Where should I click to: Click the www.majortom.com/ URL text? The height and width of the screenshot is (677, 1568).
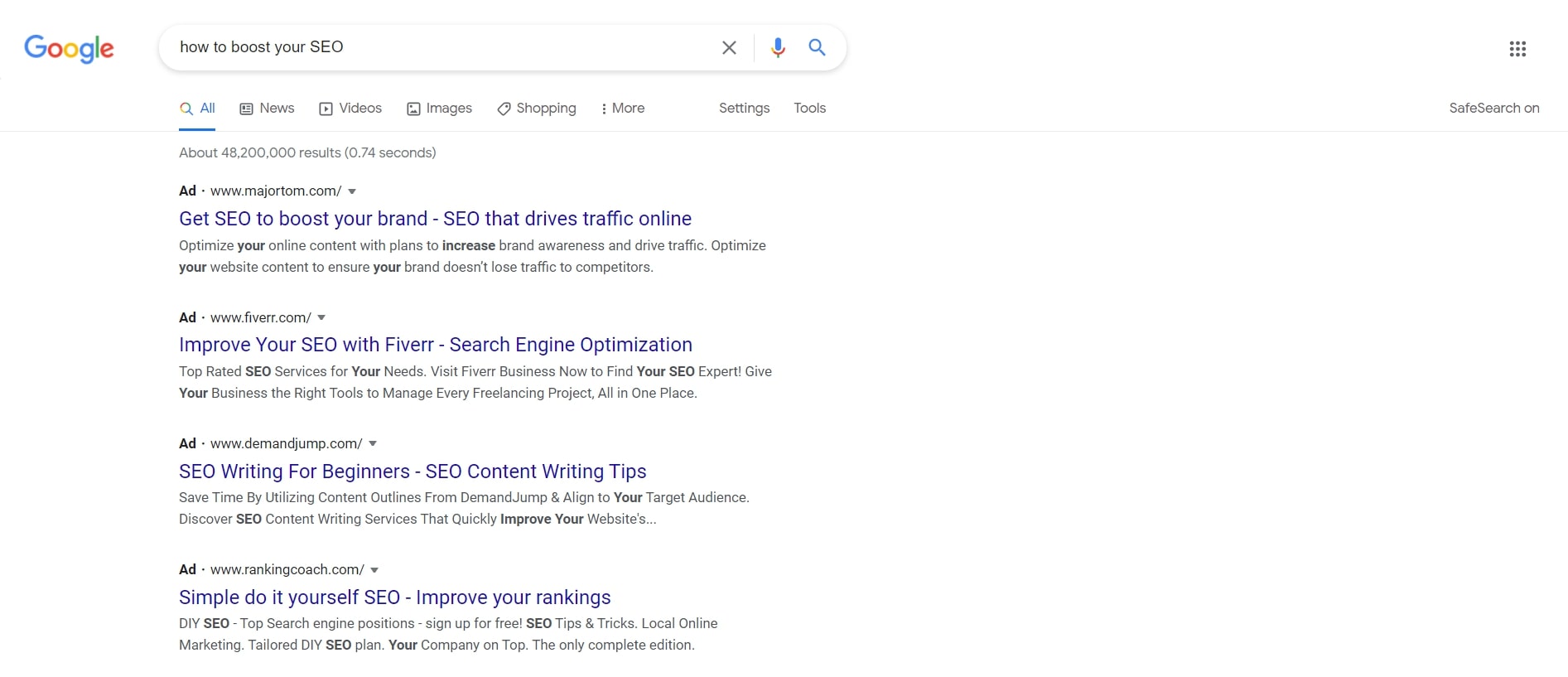(x=276, y=191)
